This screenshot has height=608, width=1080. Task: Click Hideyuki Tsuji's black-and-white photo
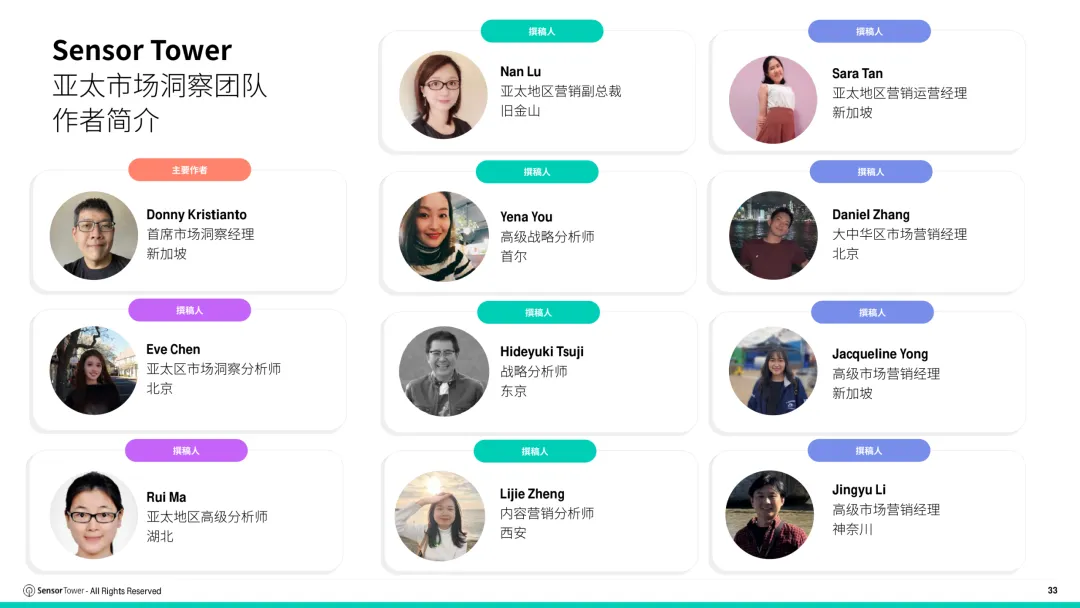[444, 371]
